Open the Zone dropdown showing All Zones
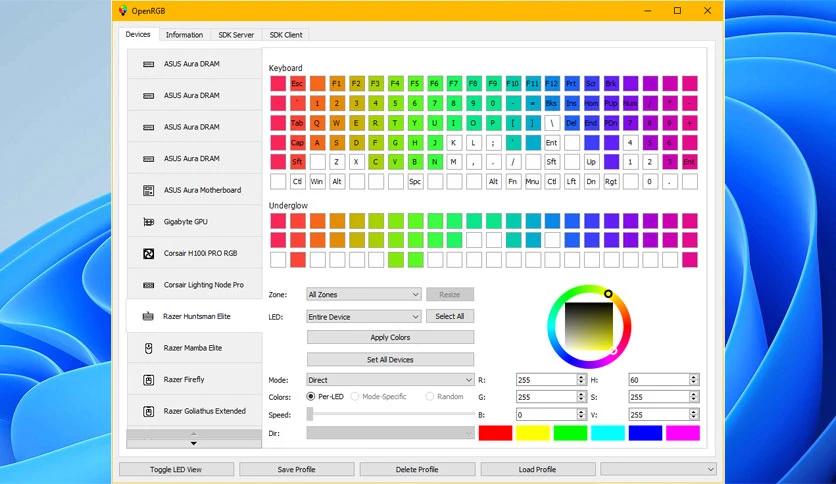Screen dimensions: 836x484 click(364, 294)
